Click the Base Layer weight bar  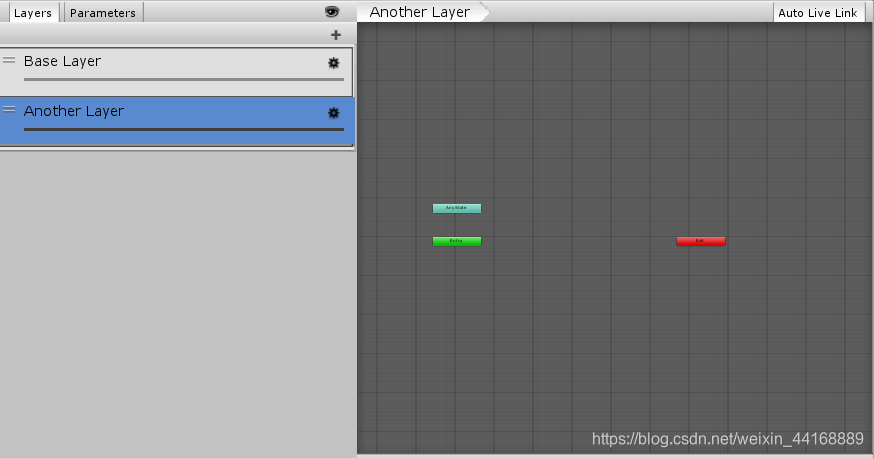184,80
